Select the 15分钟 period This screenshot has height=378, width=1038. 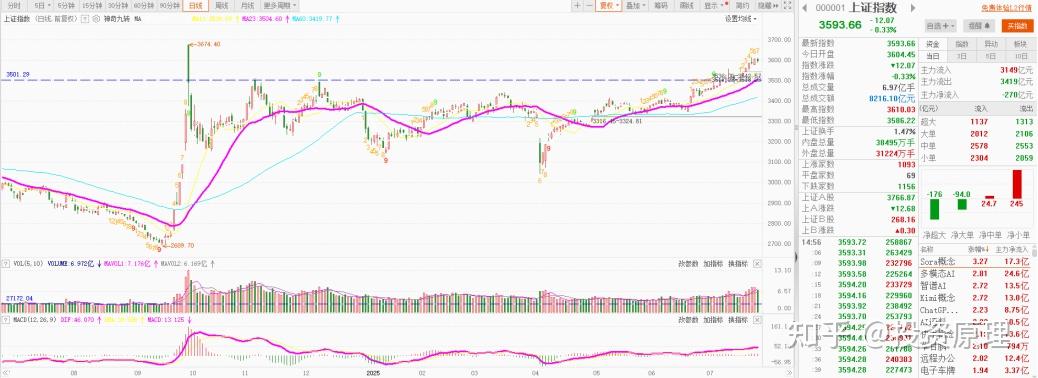tap(91, 5)
